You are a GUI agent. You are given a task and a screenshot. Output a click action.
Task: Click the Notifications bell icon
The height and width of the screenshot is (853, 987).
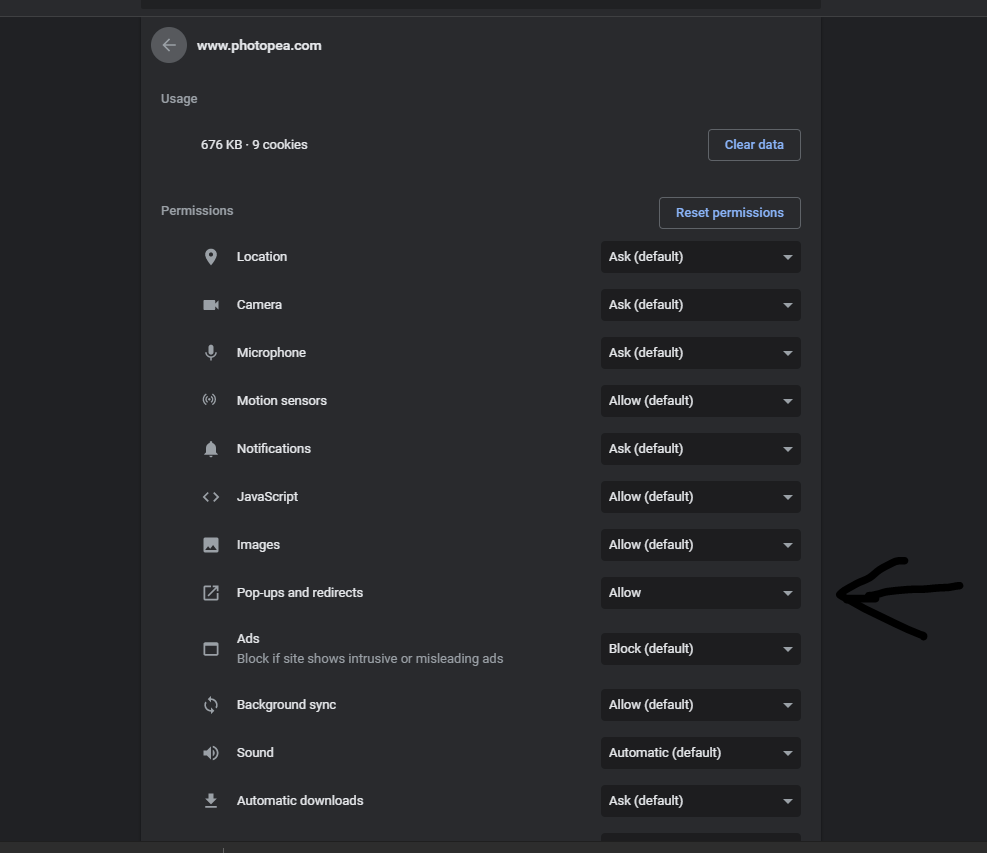(x=211, y=449)
